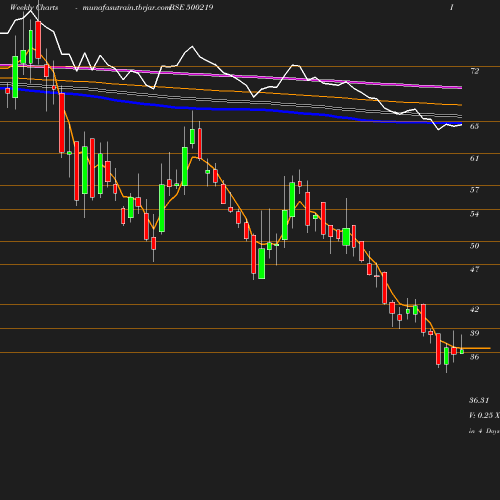Click the last green candle on the right
This screenshot has height=500, width=500.
coord(462,351)
